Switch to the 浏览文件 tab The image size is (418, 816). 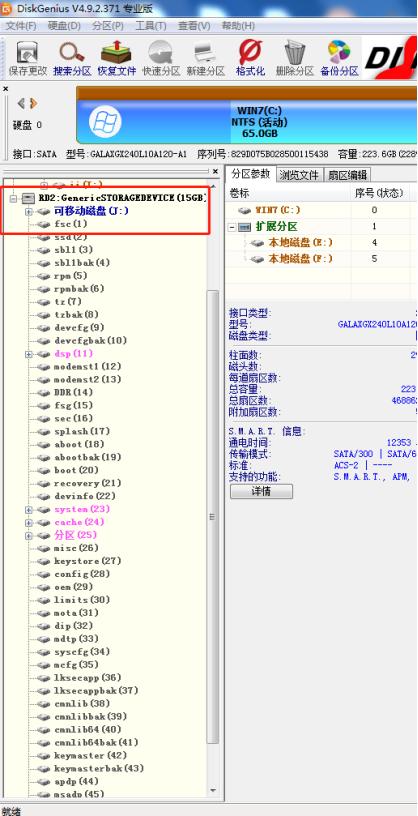click(299, 175)
